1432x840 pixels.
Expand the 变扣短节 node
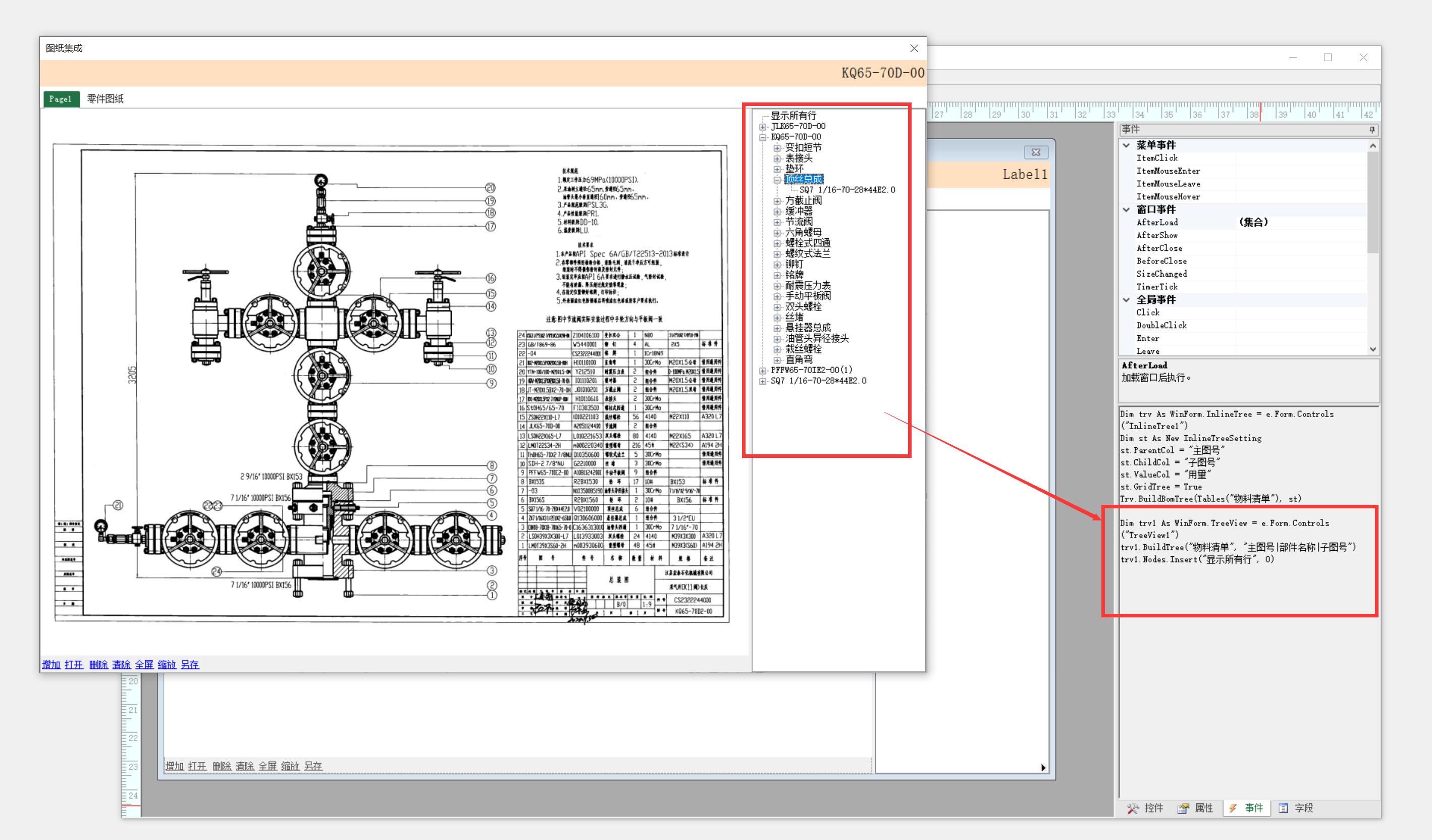click(777, 148)
